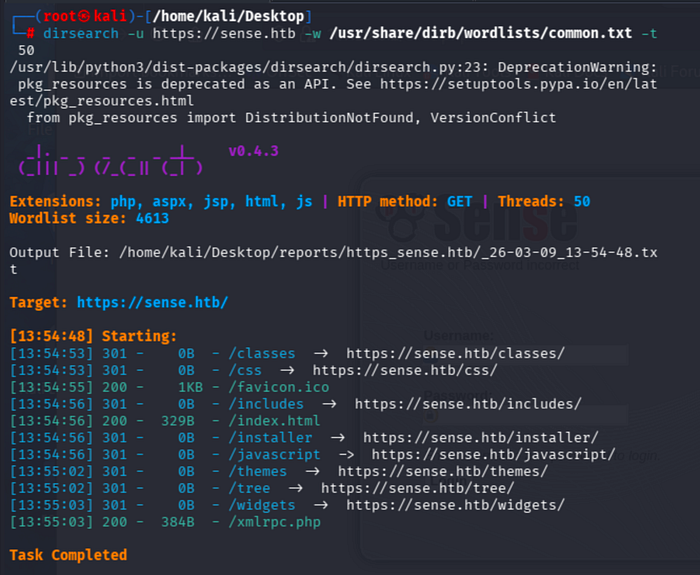Screen dimensions: 700x575
Task: Click the Username field in background login window
Action: pos(525,354)
